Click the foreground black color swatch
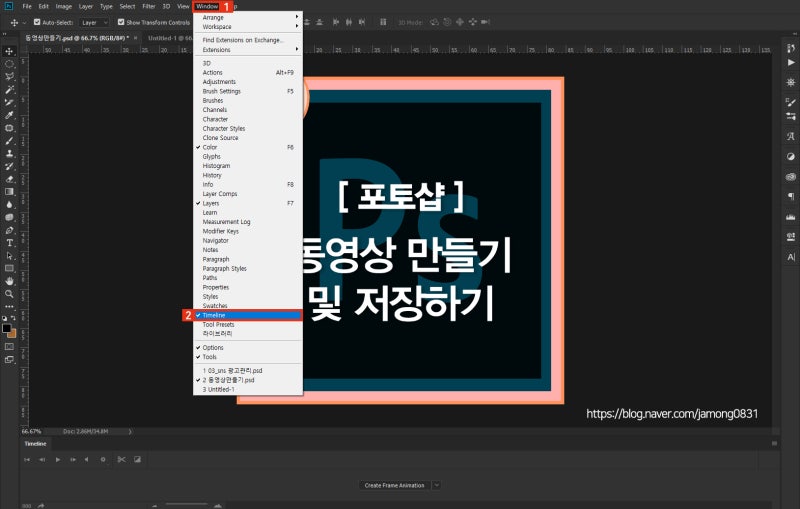The width and height of the screenshot is (800, 509). (6, 328)
